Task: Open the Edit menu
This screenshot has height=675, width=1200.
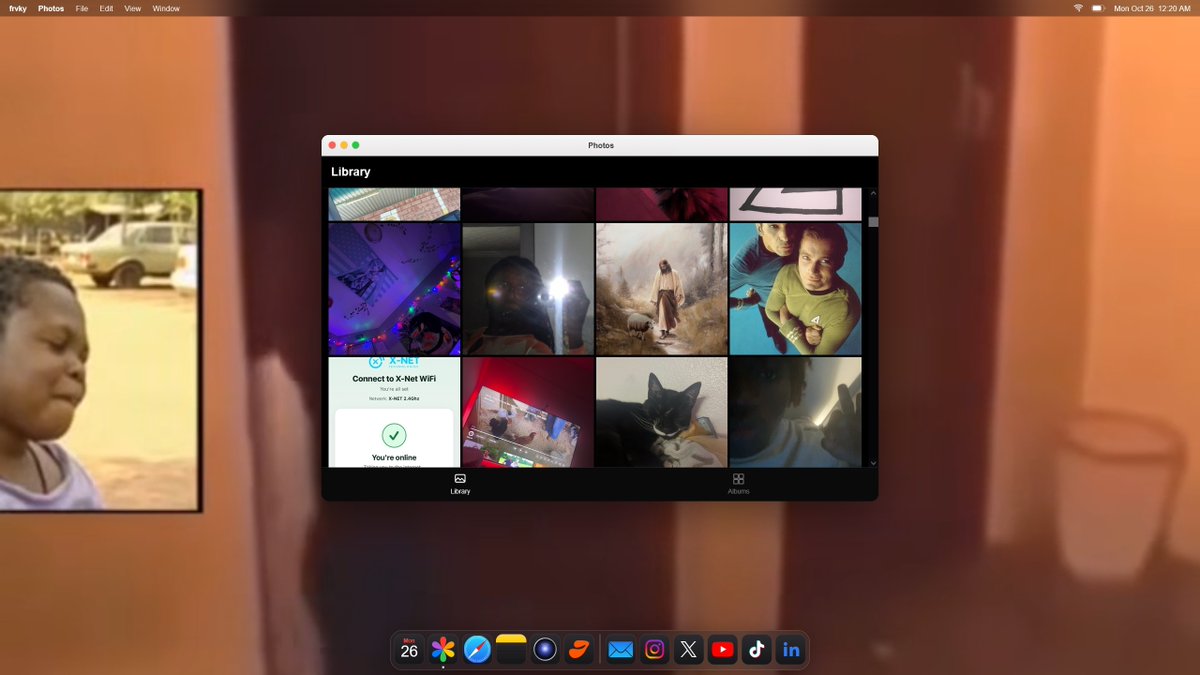Action: tap(106, 8)
